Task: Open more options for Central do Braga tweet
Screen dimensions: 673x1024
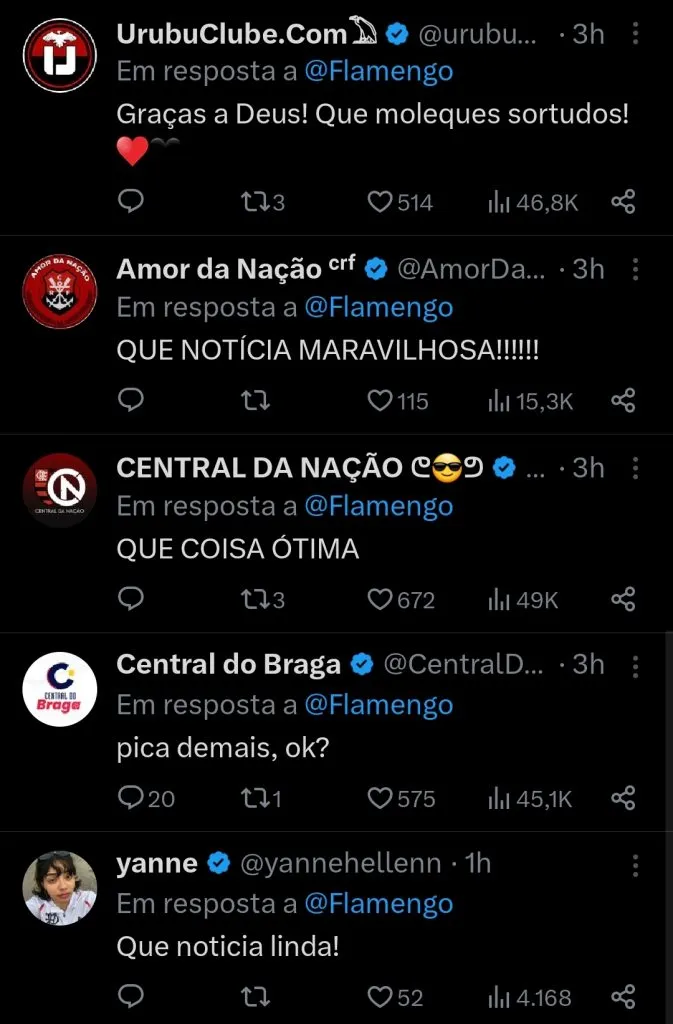Action: (637, 665)
